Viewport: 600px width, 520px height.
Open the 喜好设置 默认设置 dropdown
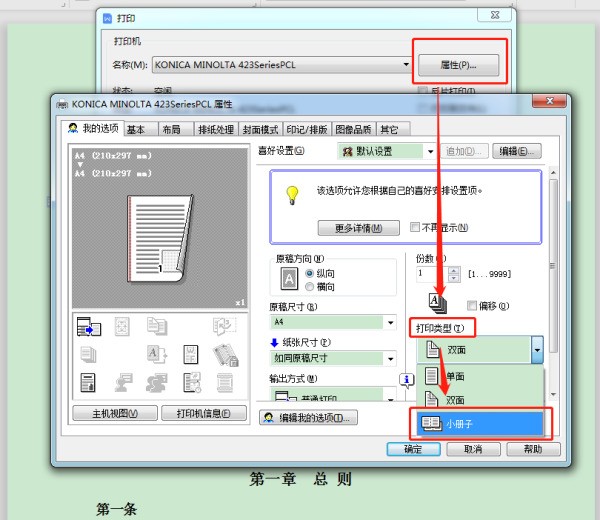coord(430,151)
